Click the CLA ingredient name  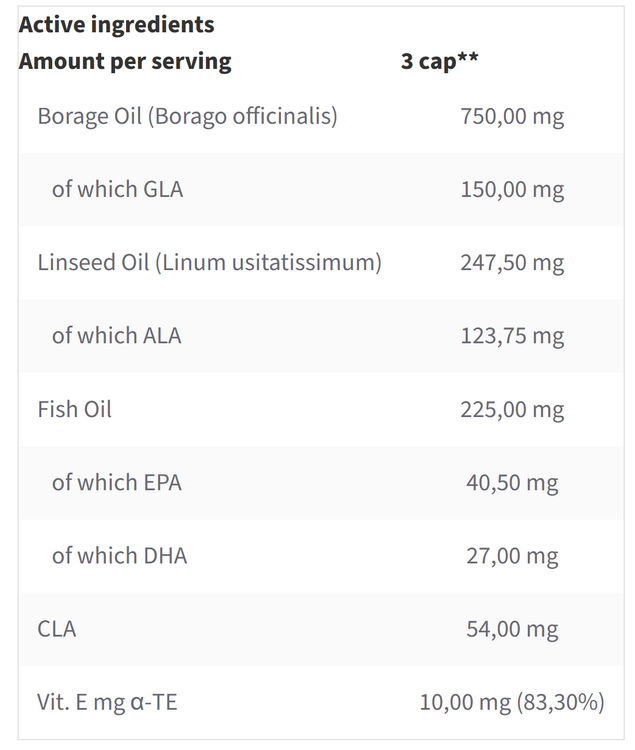click(x=57, y=629)
